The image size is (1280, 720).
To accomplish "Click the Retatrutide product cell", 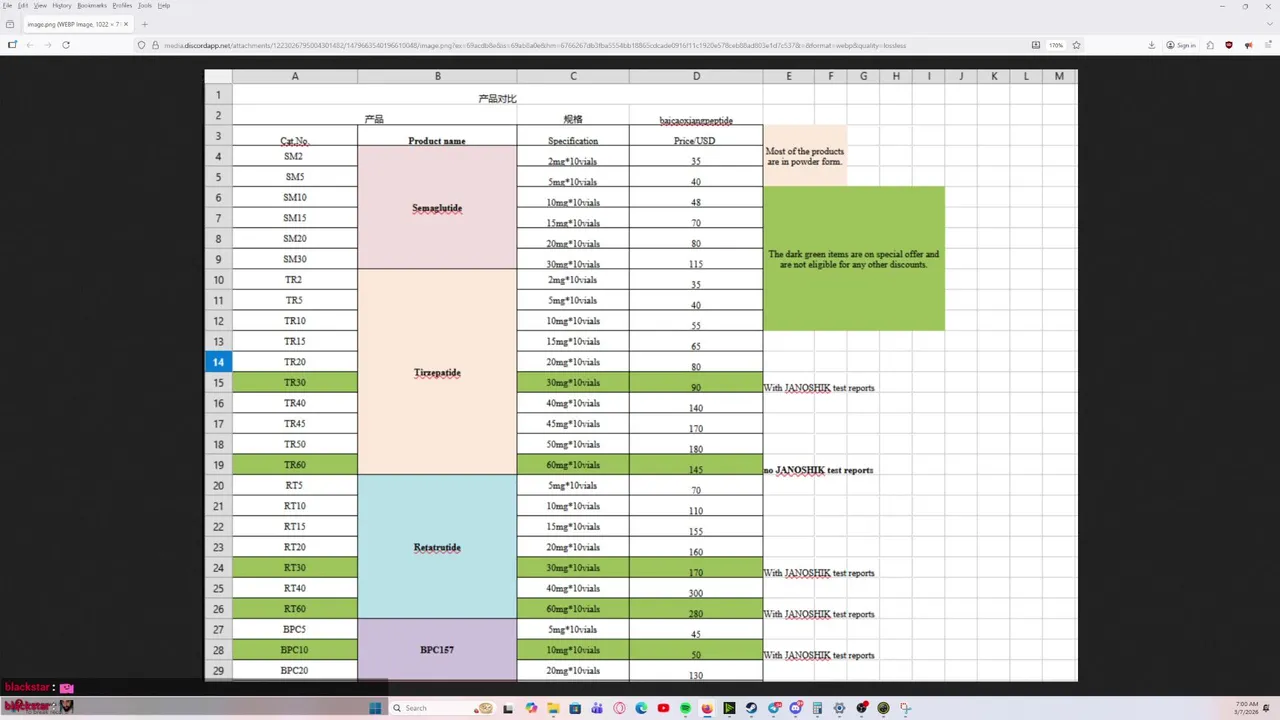I will pyautogui.click(x=437, y=547).
